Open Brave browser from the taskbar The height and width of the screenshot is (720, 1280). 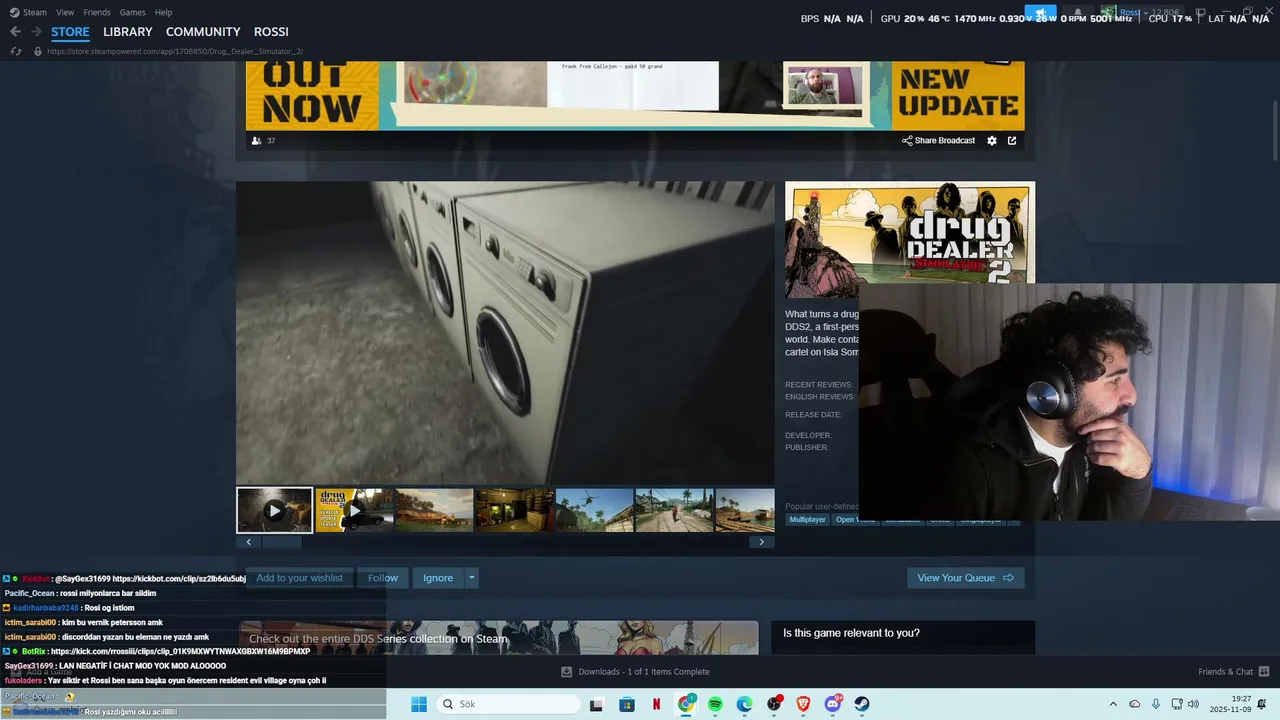[x=803, y=704]
